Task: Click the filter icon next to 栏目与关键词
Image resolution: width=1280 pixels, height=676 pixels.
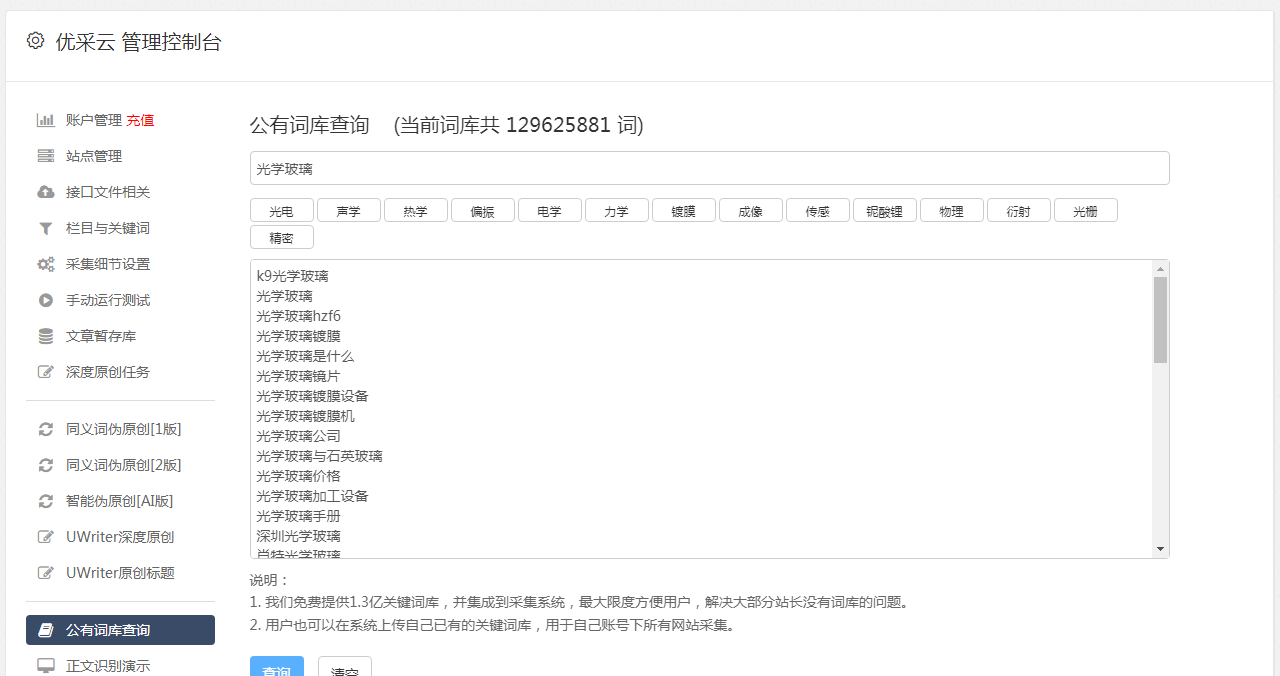Action: click(45, 228)
